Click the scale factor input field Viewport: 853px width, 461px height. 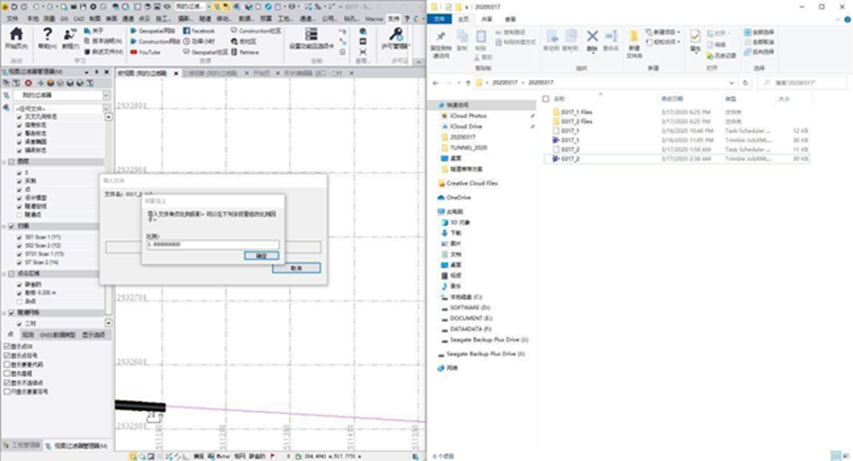(212, 244)
